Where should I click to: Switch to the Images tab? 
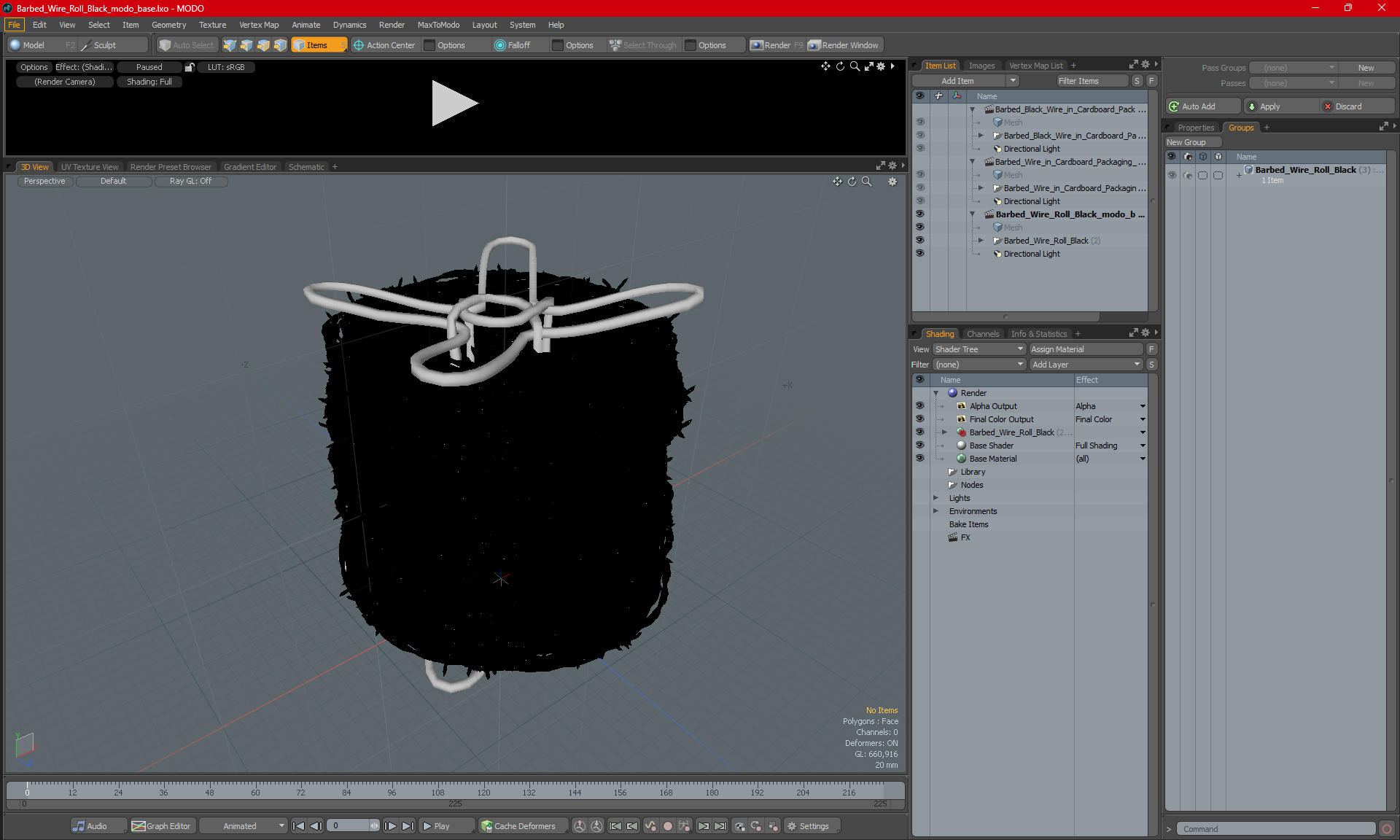[x=981, y=66]
